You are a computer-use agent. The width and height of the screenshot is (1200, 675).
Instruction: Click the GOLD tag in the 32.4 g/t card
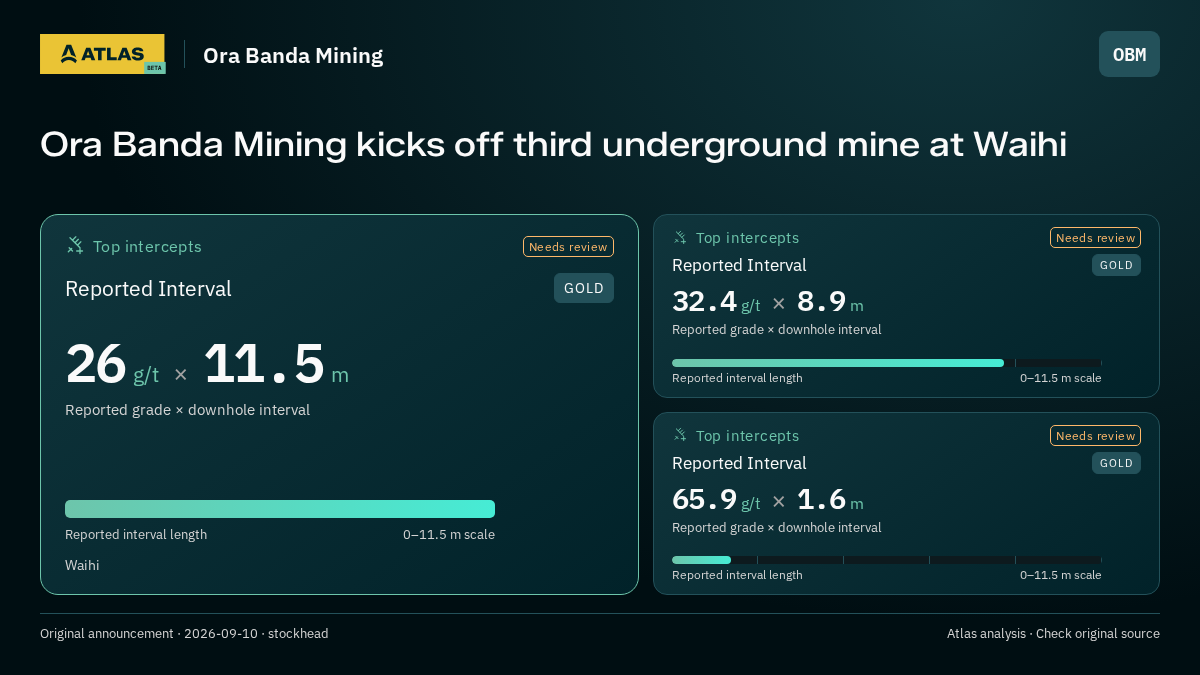(1116, 265)
